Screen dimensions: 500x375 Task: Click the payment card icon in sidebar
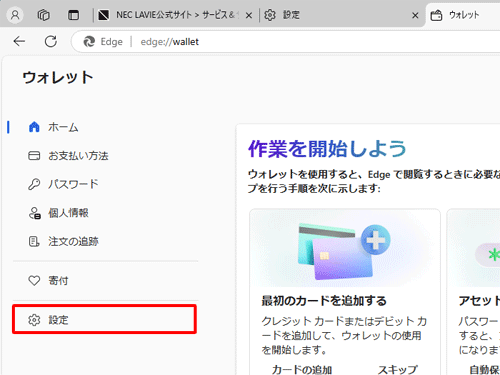coord(34,156)
